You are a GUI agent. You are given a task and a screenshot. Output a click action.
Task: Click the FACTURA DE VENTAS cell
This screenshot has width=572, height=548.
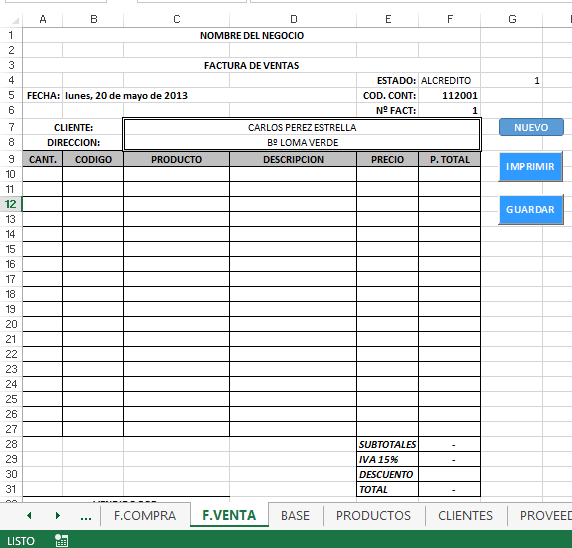[252, 65]
